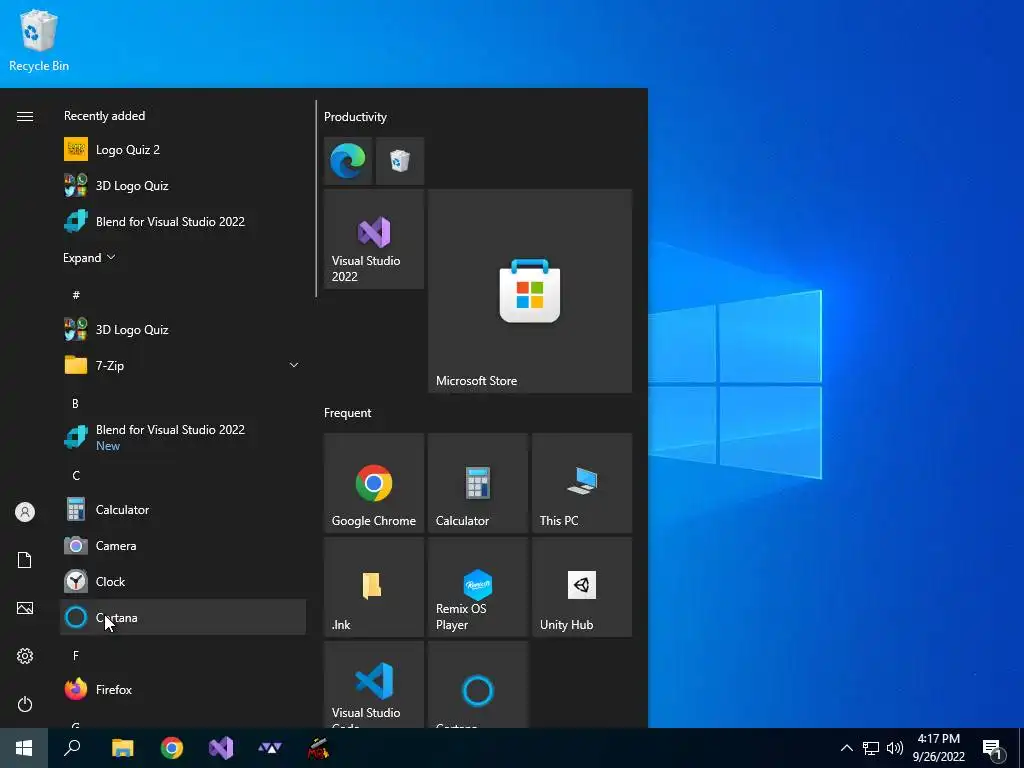This screenshot has width=1024, height=768.
Task: Launch 3D Logo Quiz under Recently added
Action: 183,185
